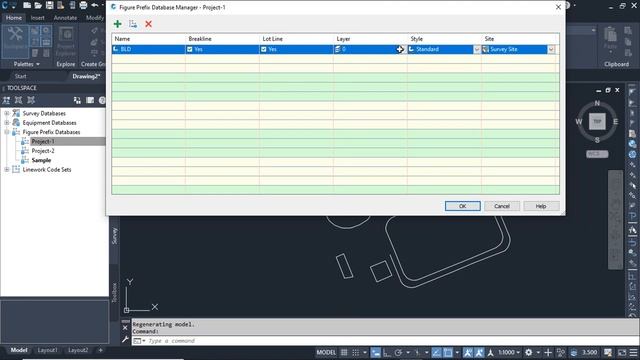Click the Open folder icon in quick access
This screenshot has height=360, width=640.
tap(38, 5)
